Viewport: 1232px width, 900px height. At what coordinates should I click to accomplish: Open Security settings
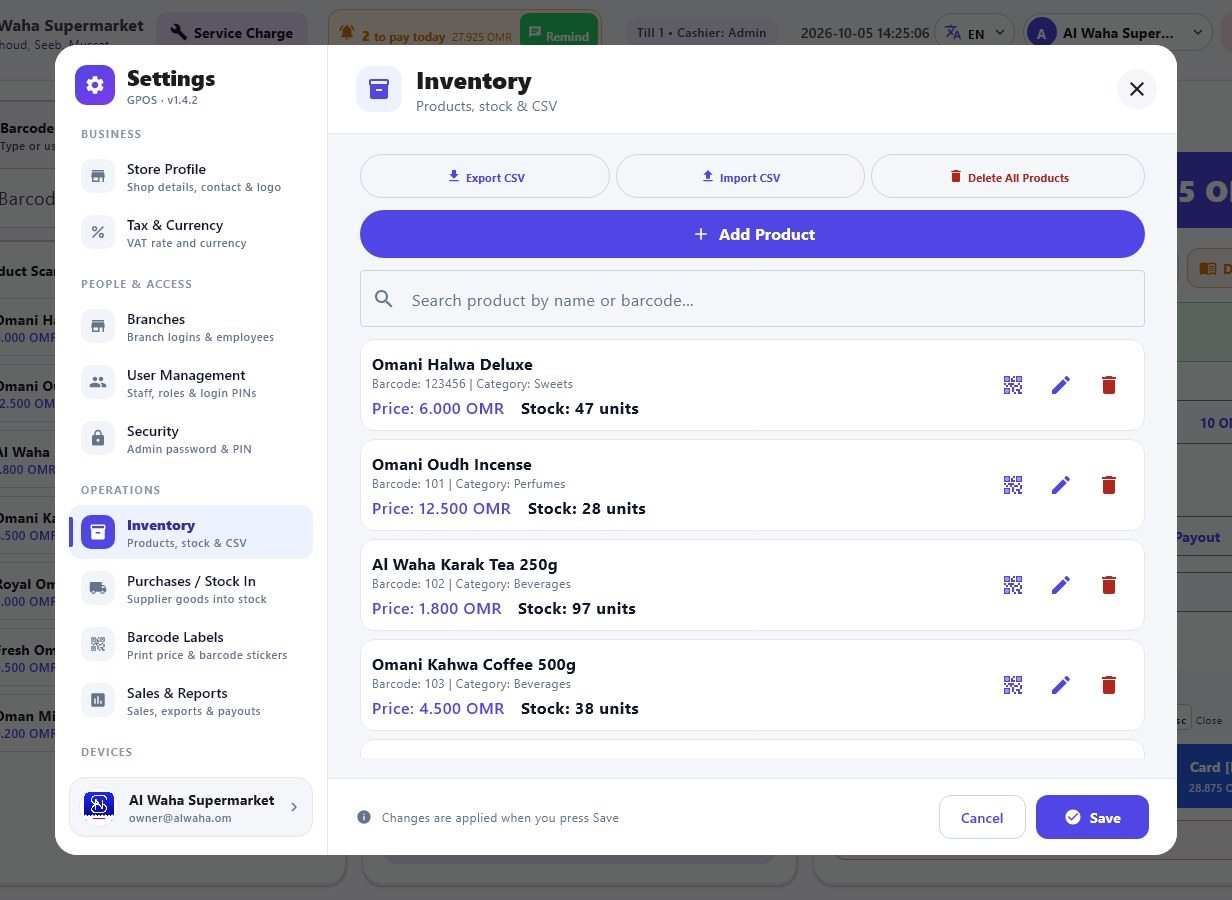click(x=191, y=439)
